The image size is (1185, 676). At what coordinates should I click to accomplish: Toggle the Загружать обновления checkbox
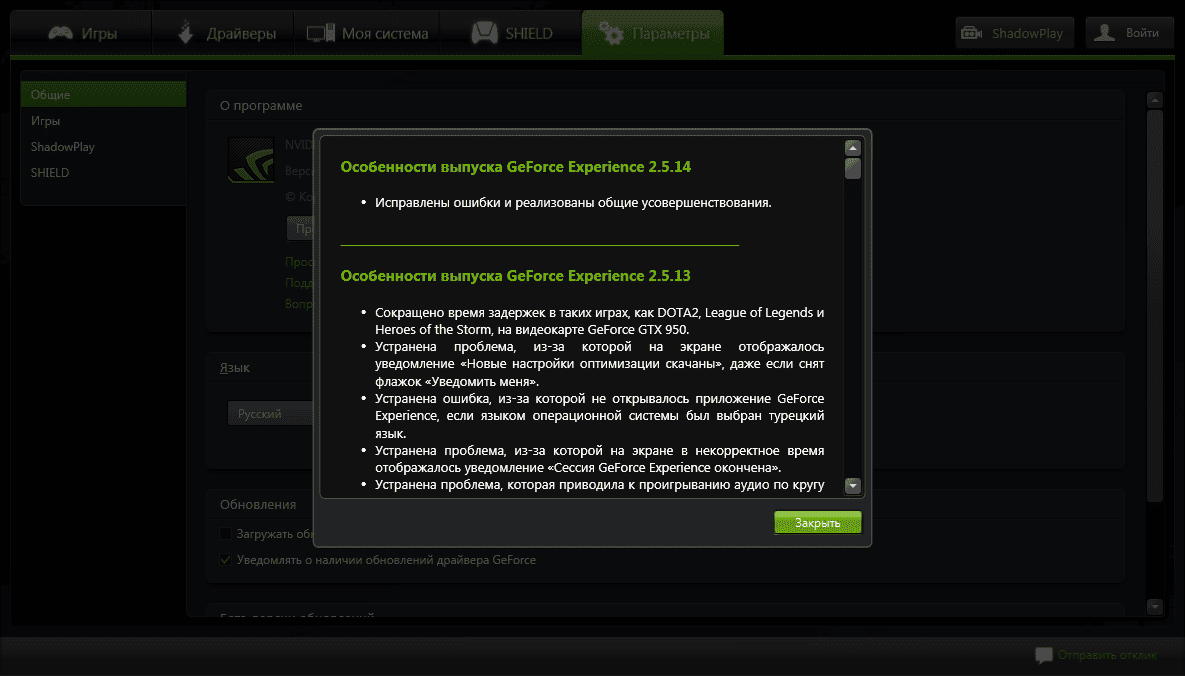coord(225,534)
